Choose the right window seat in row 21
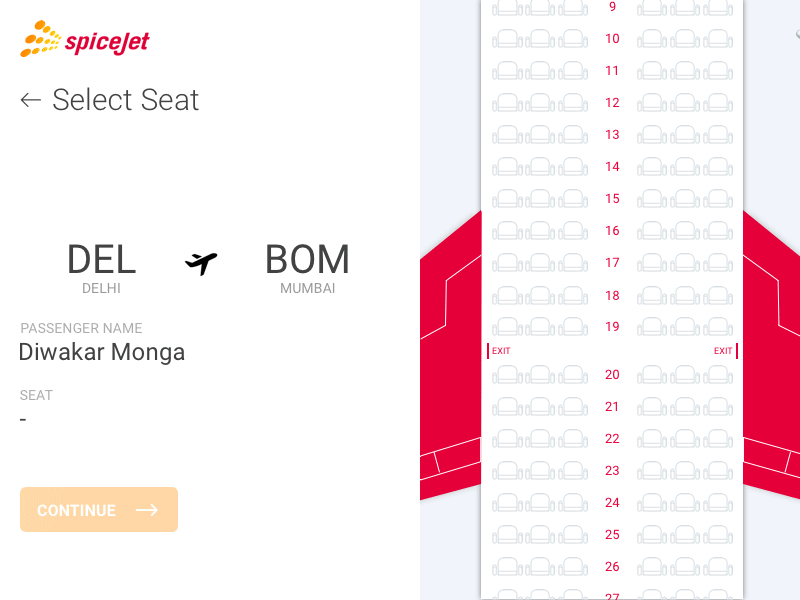Screen dimensions: 800x600 coord(718,407)
